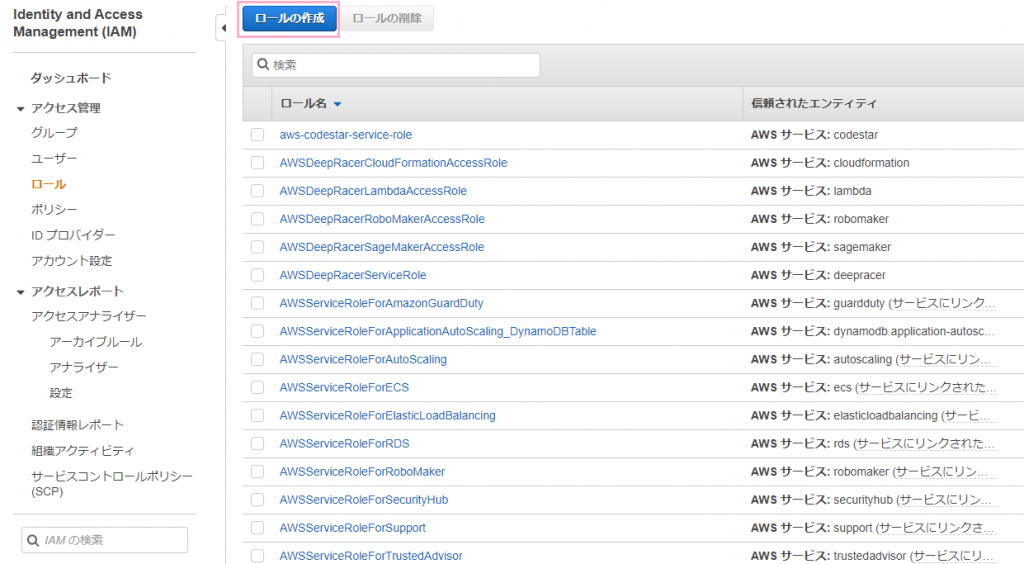Click the magnifier icon in role search

pos(263,64)
